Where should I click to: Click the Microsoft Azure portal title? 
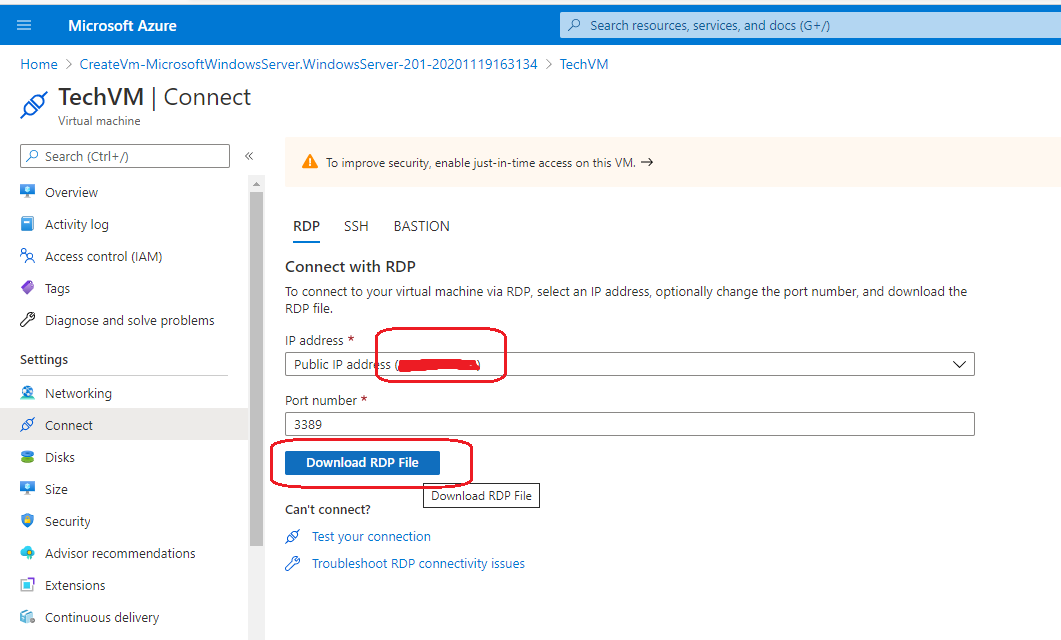(122, 26)
